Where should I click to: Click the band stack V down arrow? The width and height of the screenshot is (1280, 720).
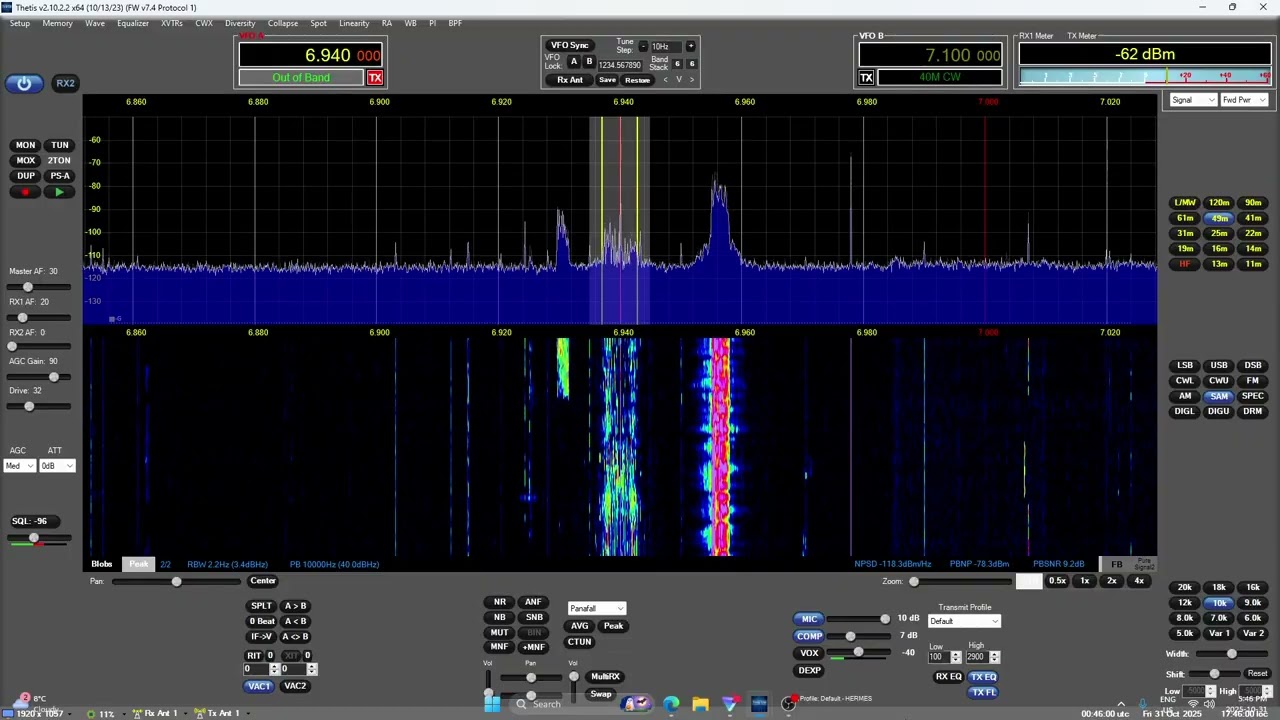pos(678,80)
